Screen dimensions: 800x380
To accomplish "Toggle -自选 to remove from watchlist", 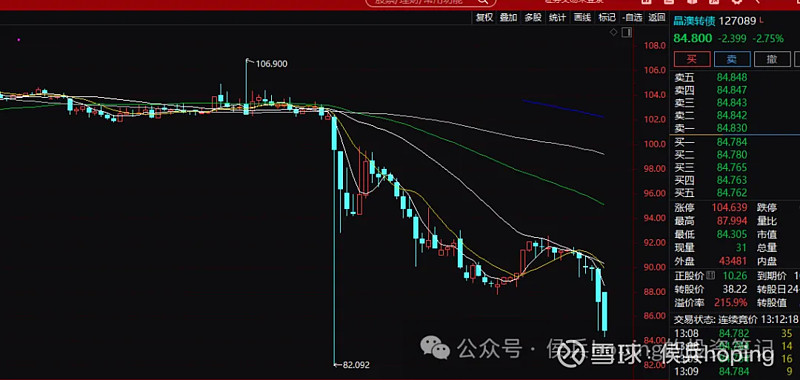I will 632,17.
